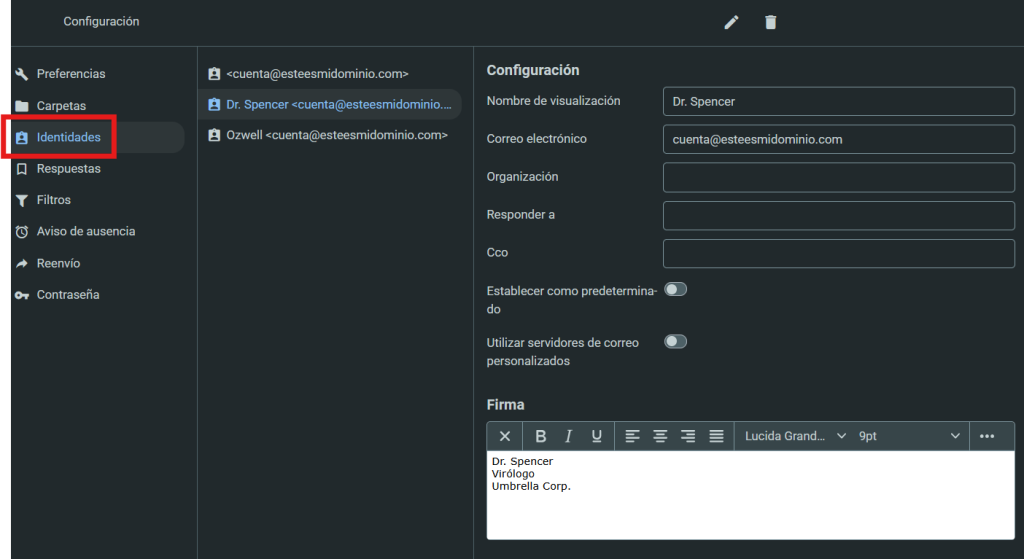Open Preferencias in the sidebar
Image resolution: width=1024 pixels, height=559 pixels.
pos(70,74)
